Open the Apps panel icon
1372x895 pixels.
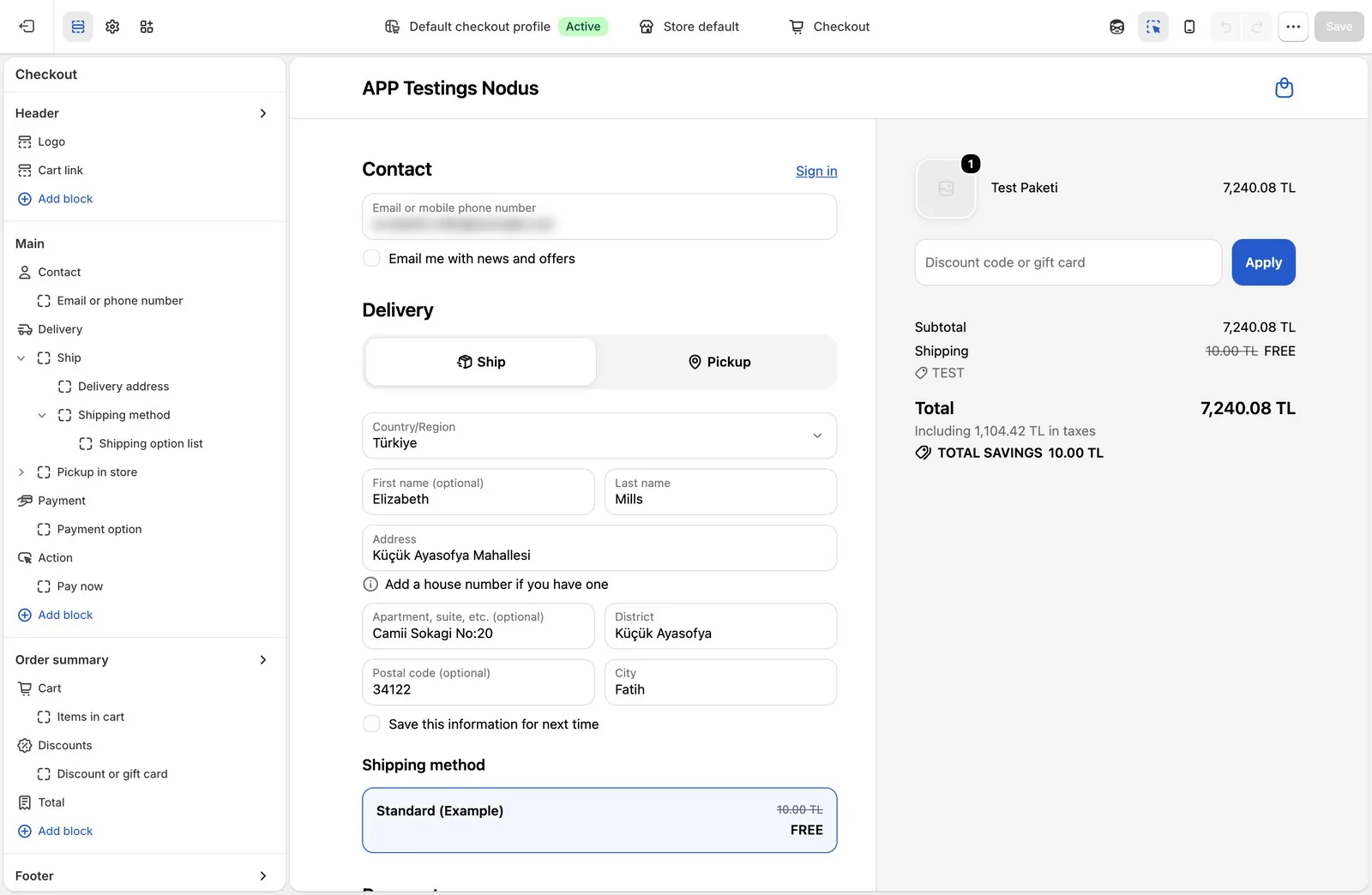(147, 27)
